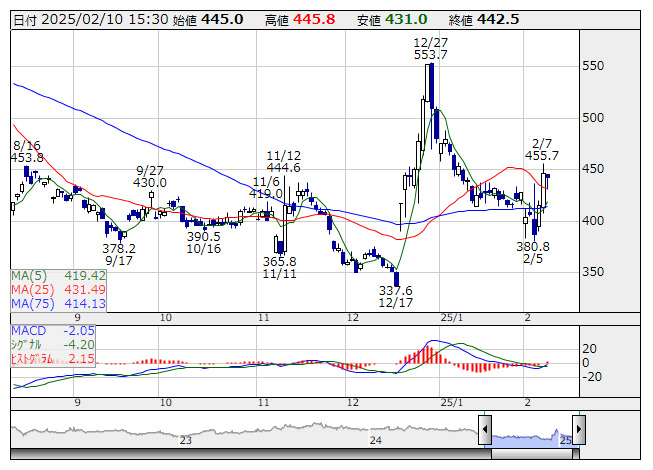Click the 10/16 390.5 low label
The image size is (653, 470).
[204, 243]
